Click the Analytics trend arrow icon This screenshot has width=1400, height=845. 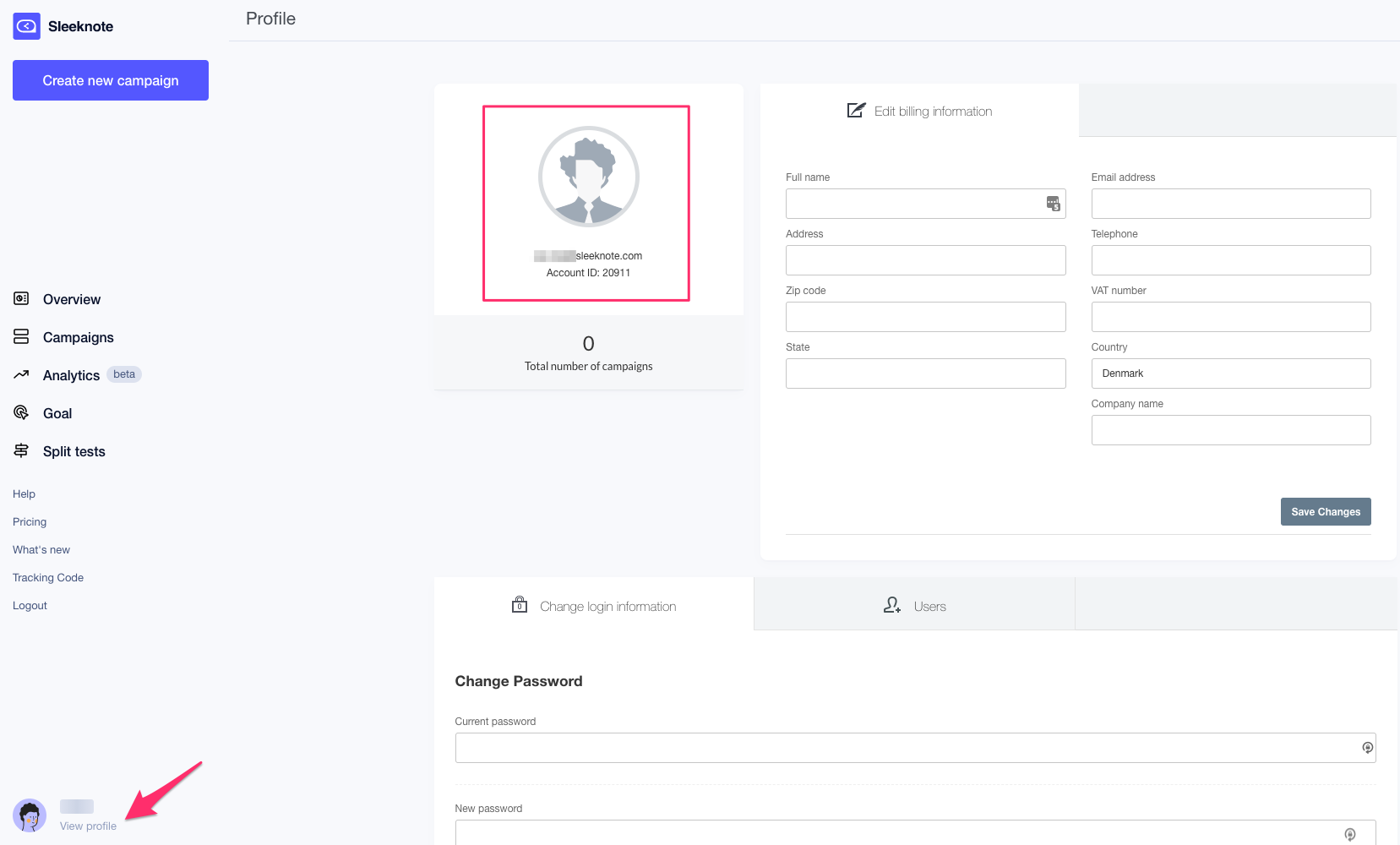(21, 374)
